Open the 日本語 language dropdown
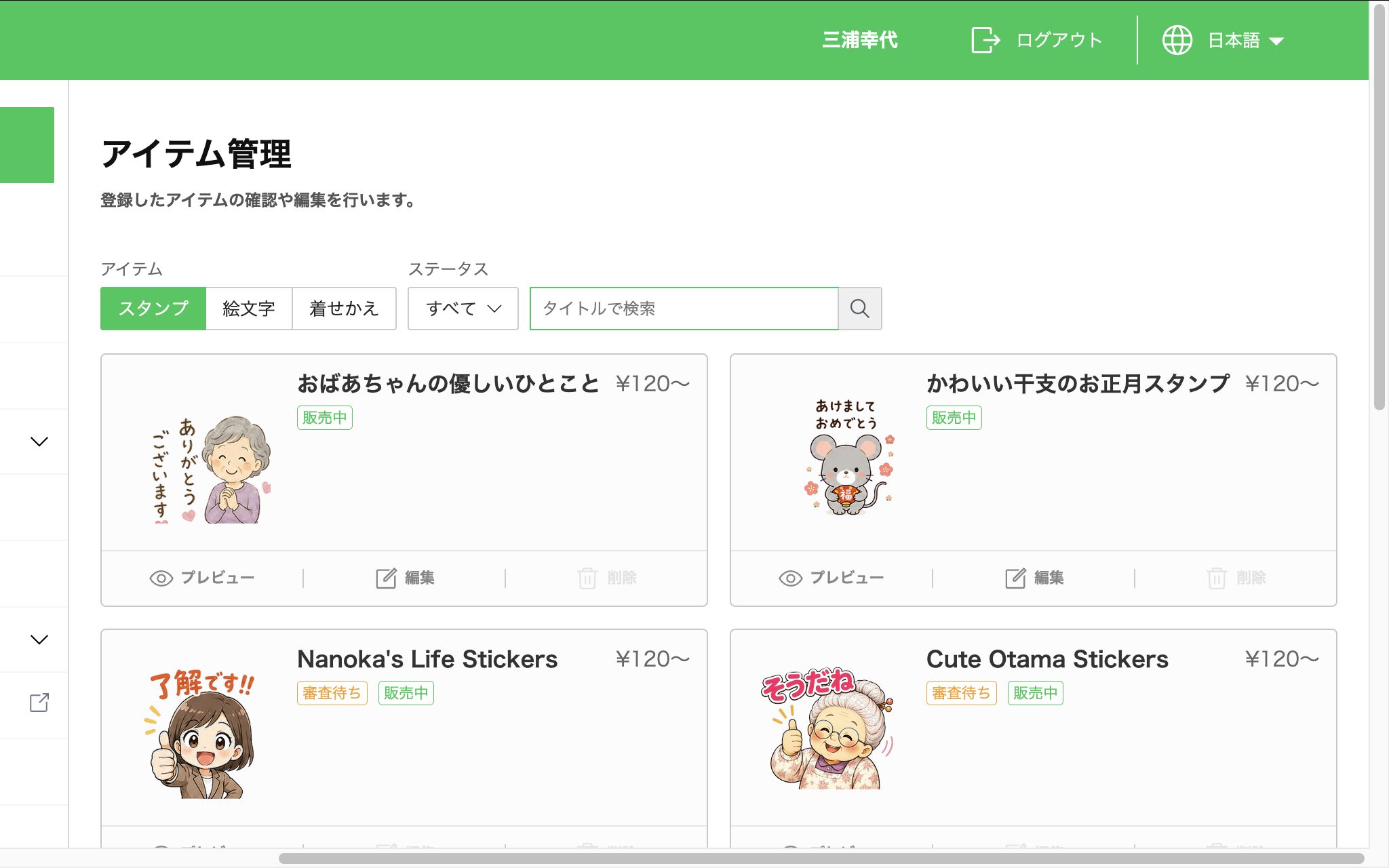This screenshot has height=868, width=1389. pyautogui.click(x=1246, y=40)
